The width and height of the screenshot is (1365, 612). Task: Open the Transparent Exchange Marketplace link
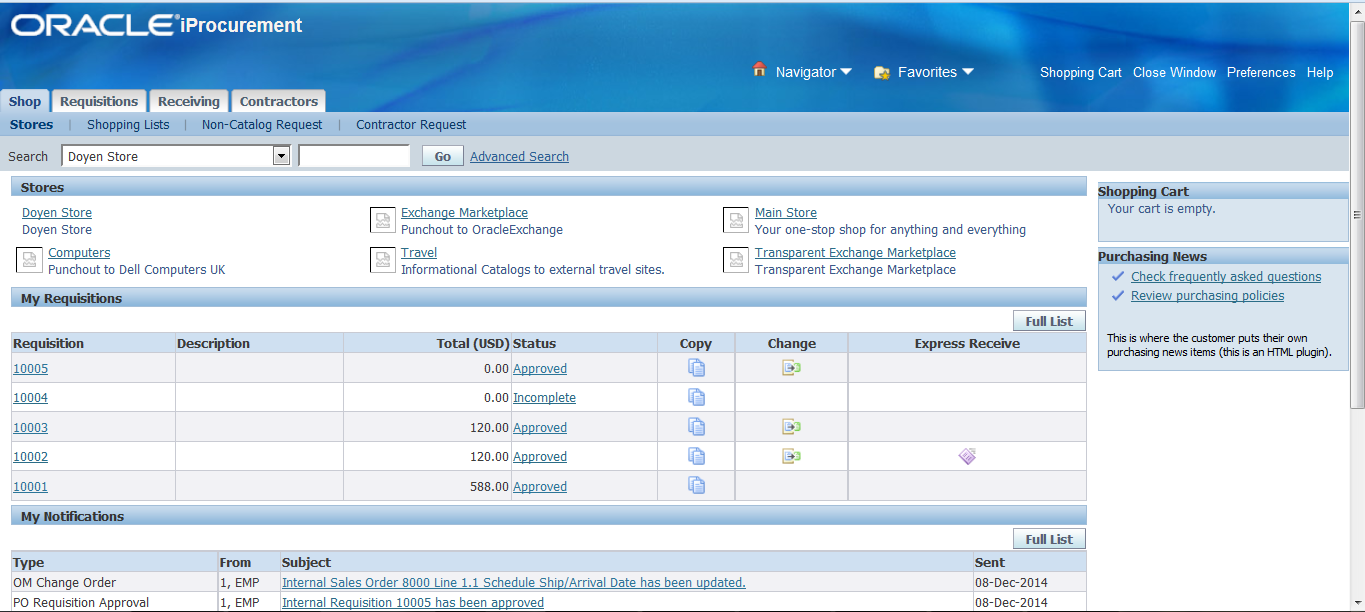click(x=855, y=252)
